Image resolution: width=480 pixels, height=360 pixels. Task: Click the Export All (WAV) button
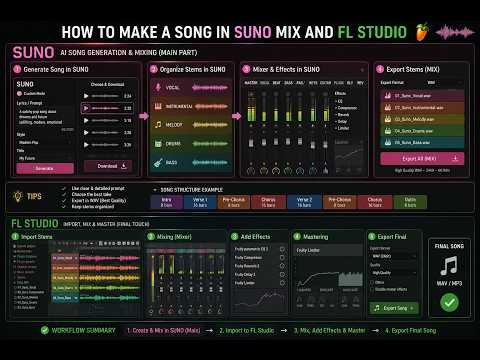click(x=422, y=159)
